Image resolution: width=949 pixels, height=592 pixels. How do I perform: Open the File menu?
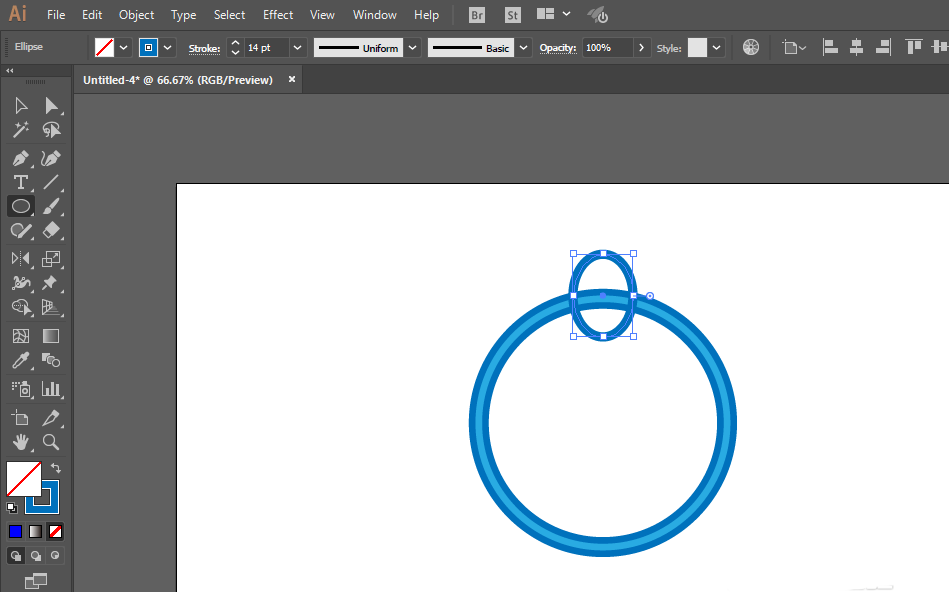[56, 15]
